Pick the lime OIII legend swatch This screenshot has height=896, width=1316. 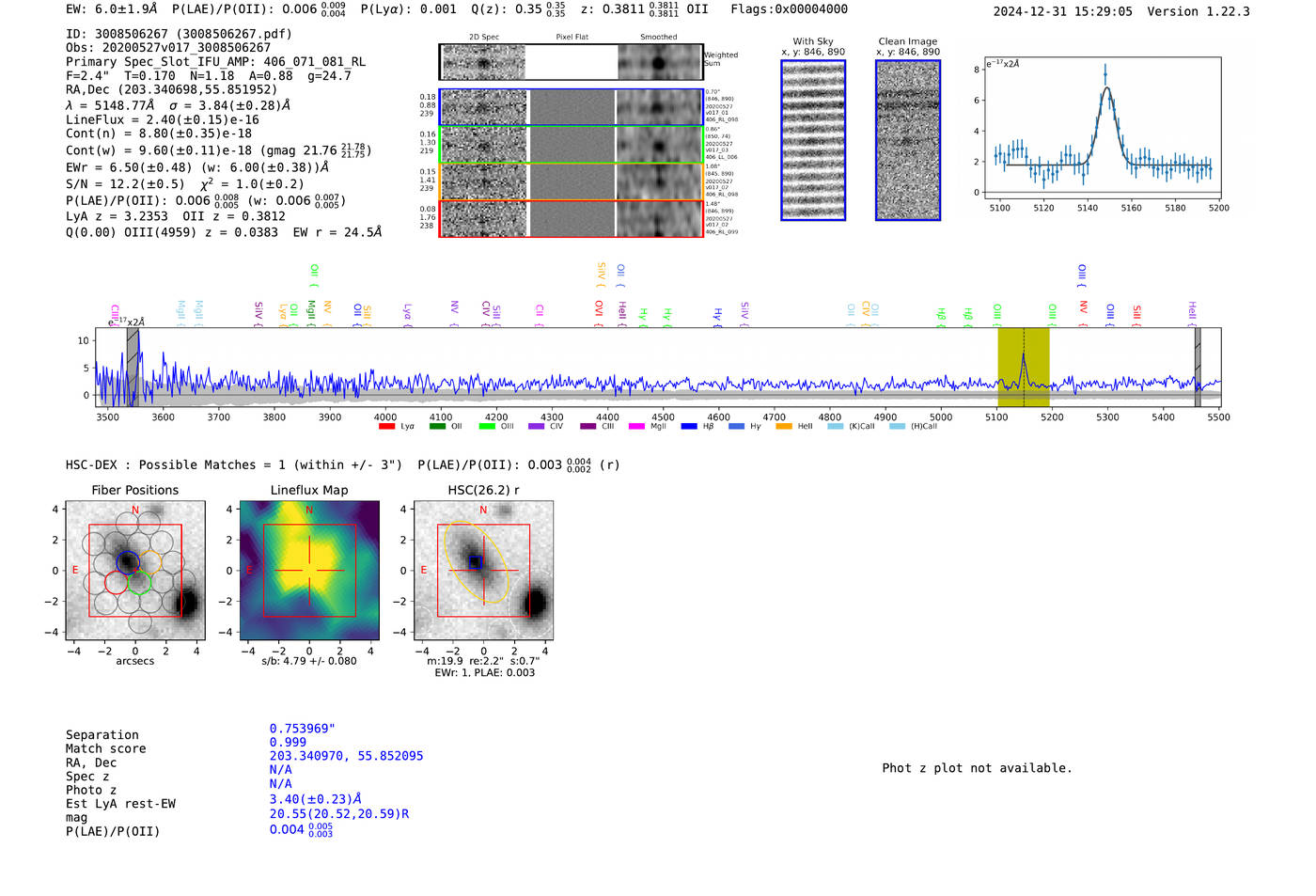pyautogui.click(x=487, y=427)
